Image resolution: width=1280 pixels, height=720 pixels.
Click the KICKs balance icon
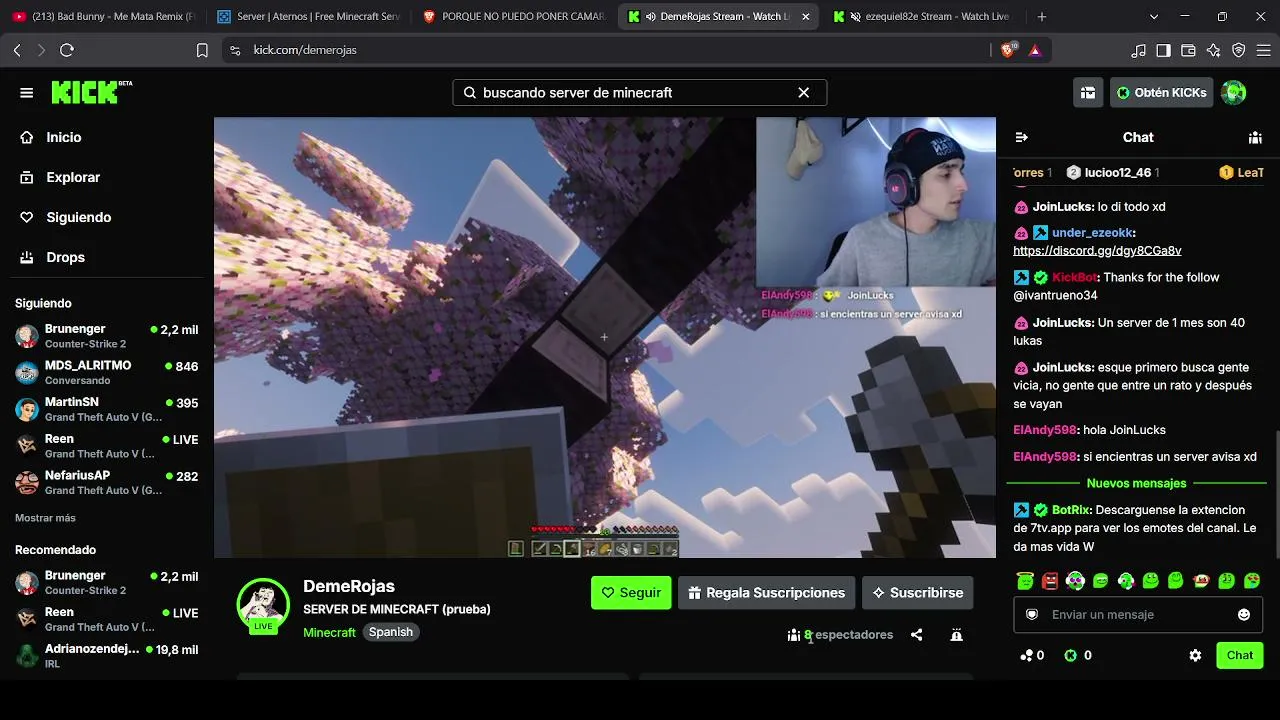tap(1070, 655)
